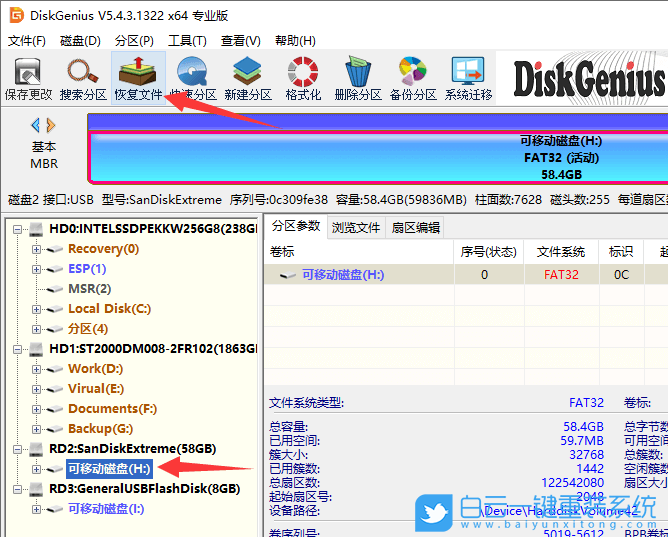Collapse the HD1:ST2000DM008 disk node
The width and height of the screenshot is (668, 537).
17,349
